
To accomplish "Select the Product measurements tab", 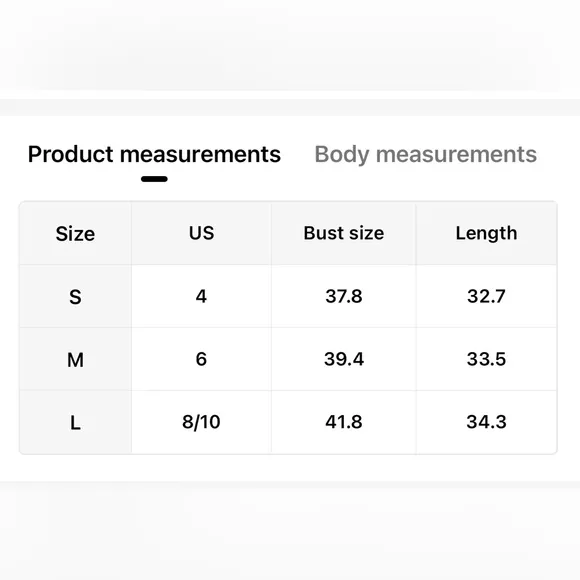I will pos(154,155).
